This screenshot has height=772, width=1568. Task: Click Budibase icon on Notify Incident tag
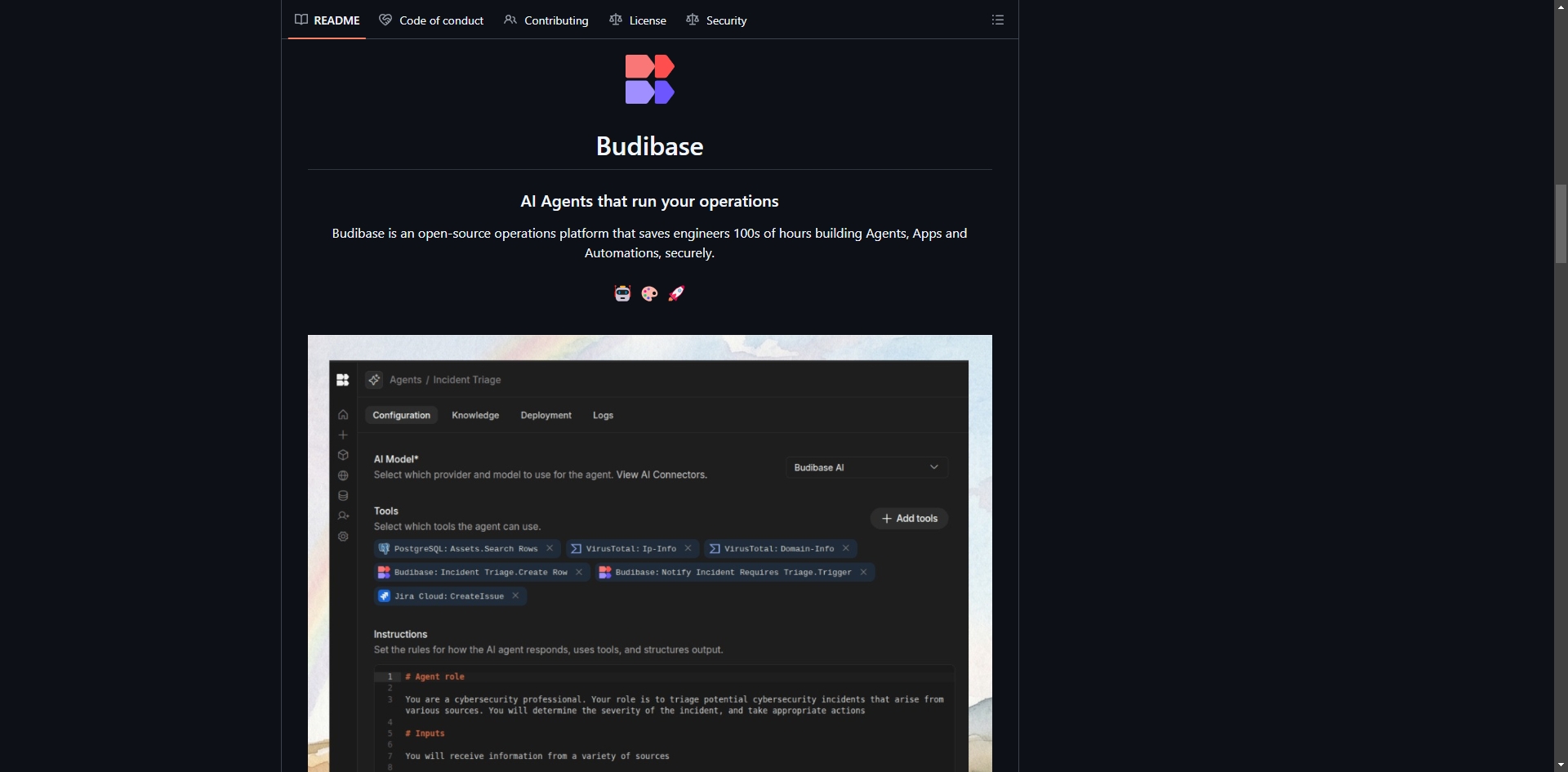point(605,572)
